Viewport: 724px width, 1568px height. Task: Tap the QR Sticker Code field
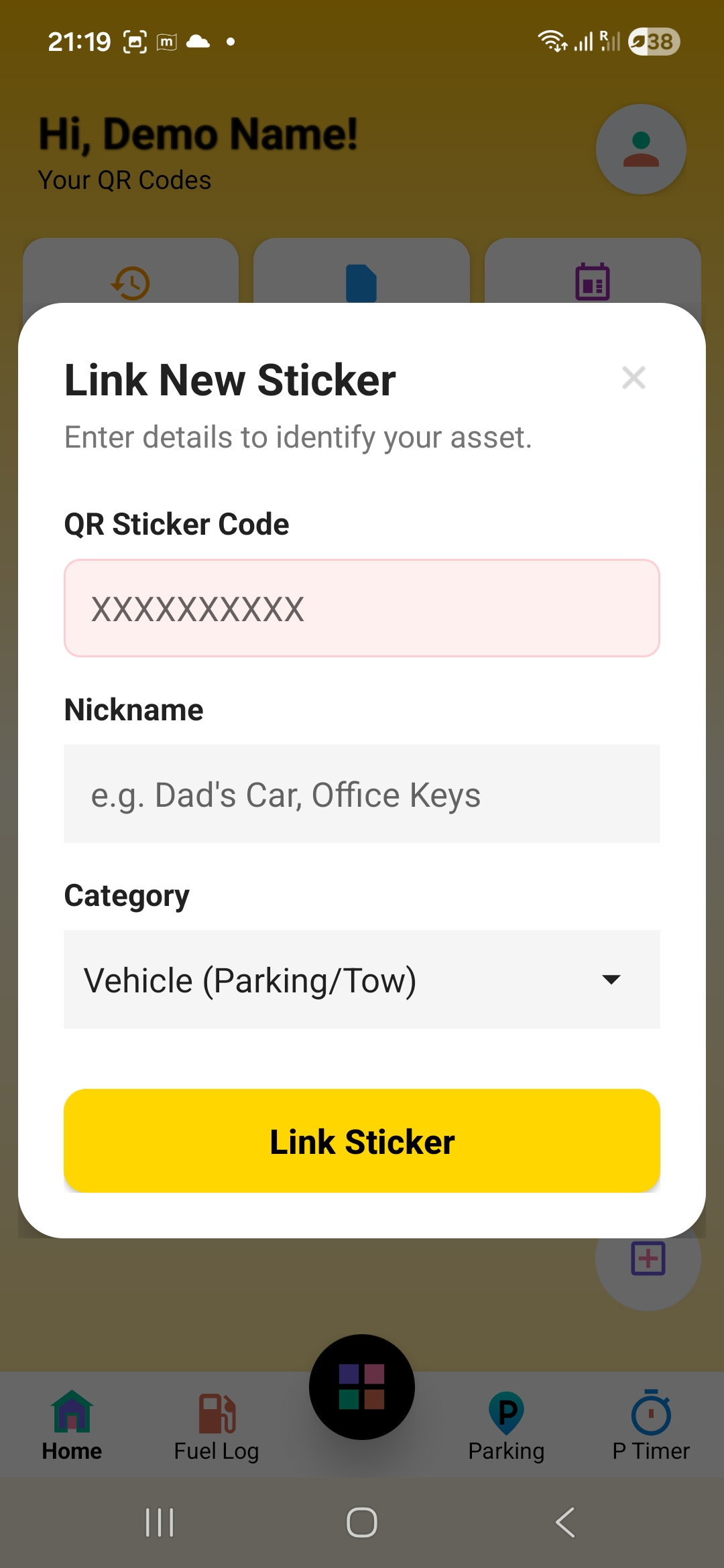click(362, 608)
